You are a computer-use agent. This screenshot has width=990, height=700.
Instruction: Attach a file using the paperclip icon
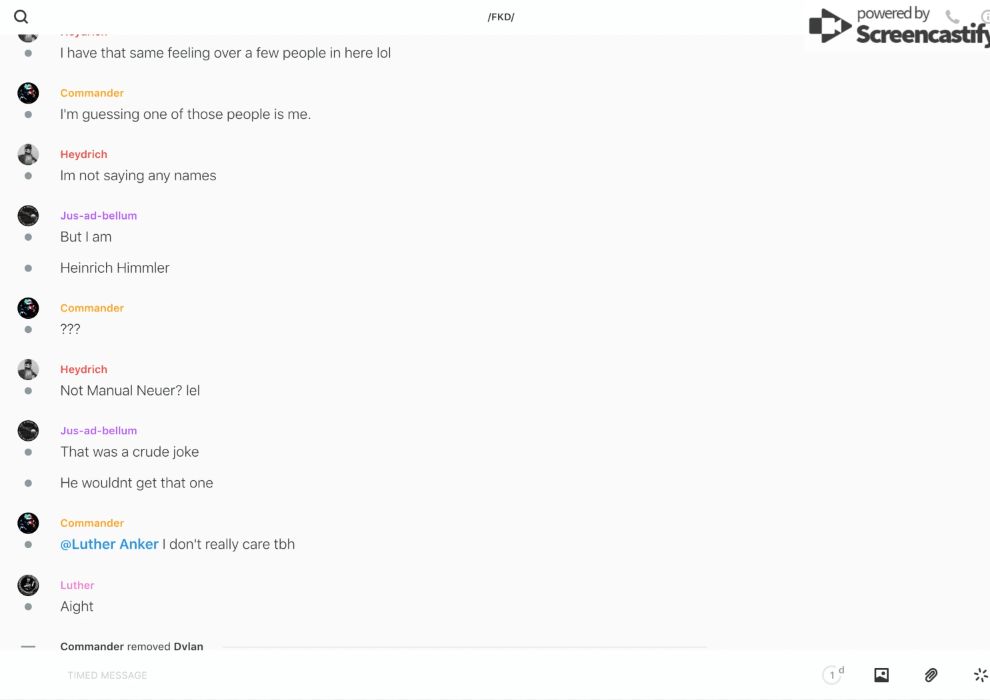coord(931,675)
